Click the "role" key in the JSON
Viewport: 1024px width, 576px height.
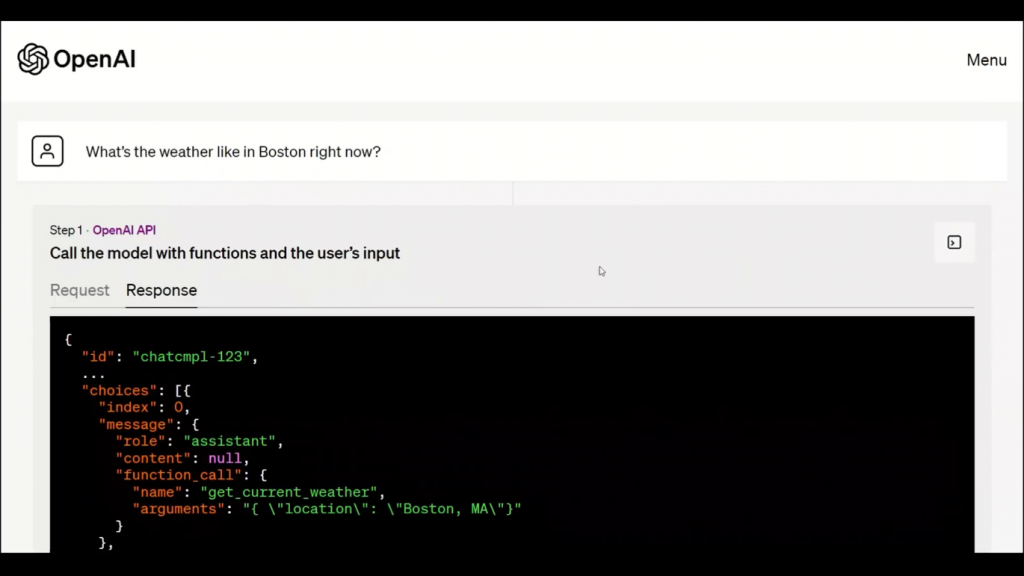coord(140,441)
